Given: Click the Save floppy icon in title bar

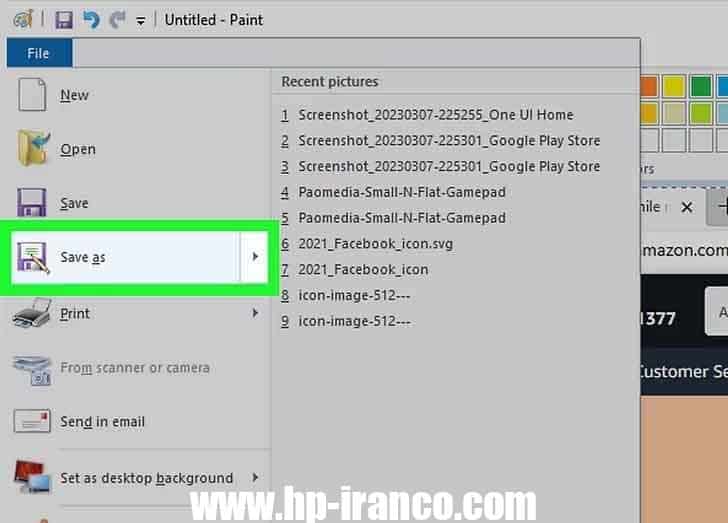Looking at the screenshot, I should pos(64,20).
